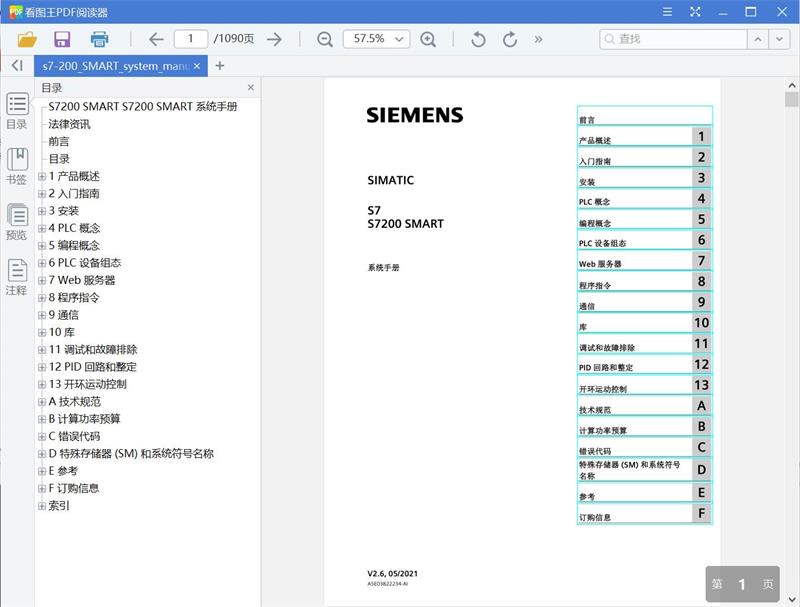The height and width of the screenshot is (607, 800).
Task: Select 12 PID 回路和整定 in the outline
Action: click(x=92, y=367)
